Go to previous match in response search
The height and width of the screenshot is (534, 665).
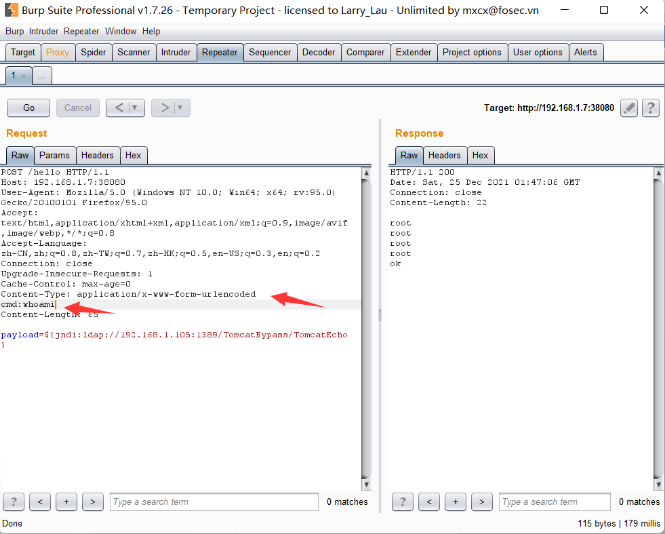coord(429,502)
